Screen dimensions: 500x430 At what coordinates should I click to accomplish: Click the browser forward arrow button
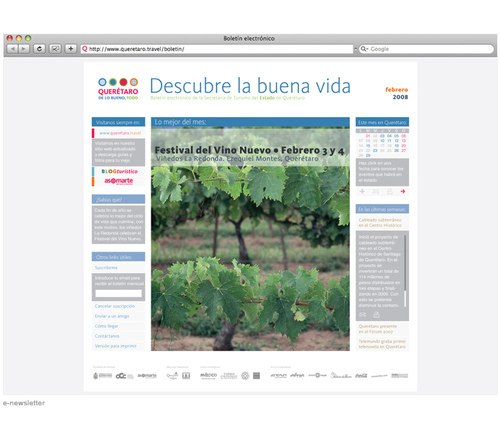point(24,49)
